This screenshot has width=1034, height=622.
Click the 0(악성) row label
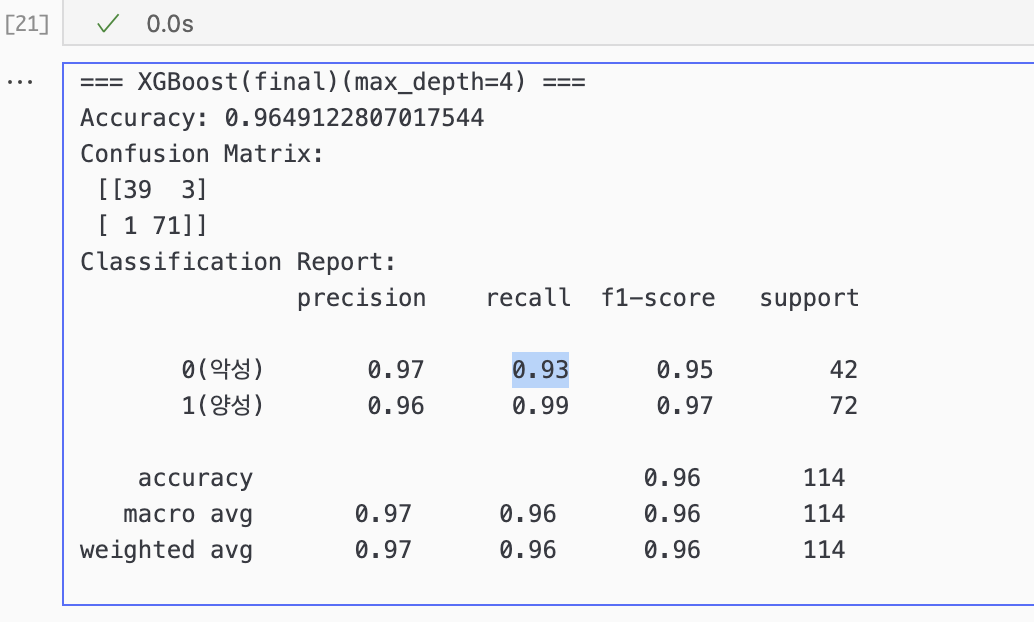click(x=222, y=369)
